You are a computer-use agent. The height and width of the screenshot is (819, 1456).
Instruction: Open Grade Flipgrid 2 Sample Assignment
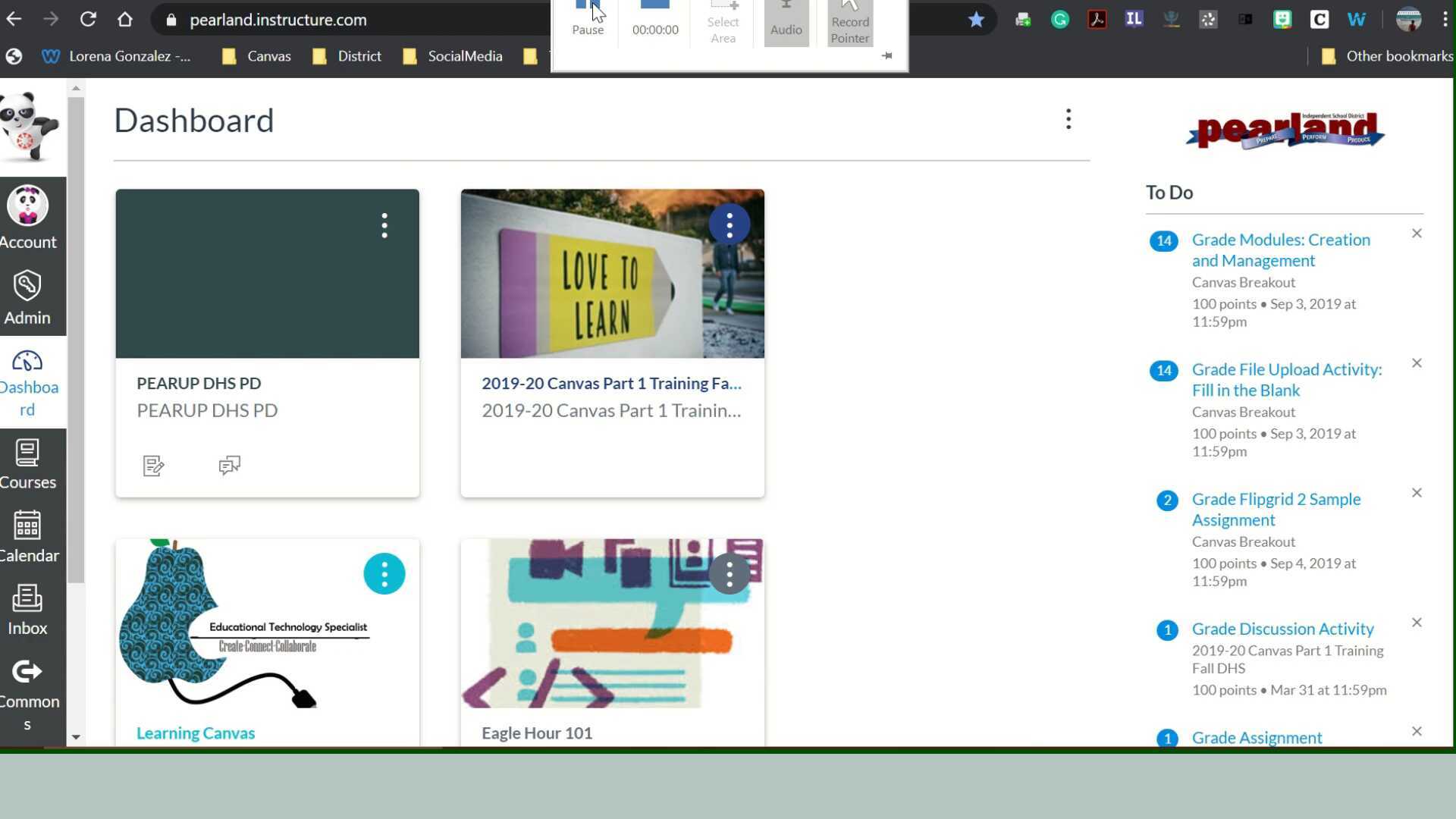[1276, 510]
